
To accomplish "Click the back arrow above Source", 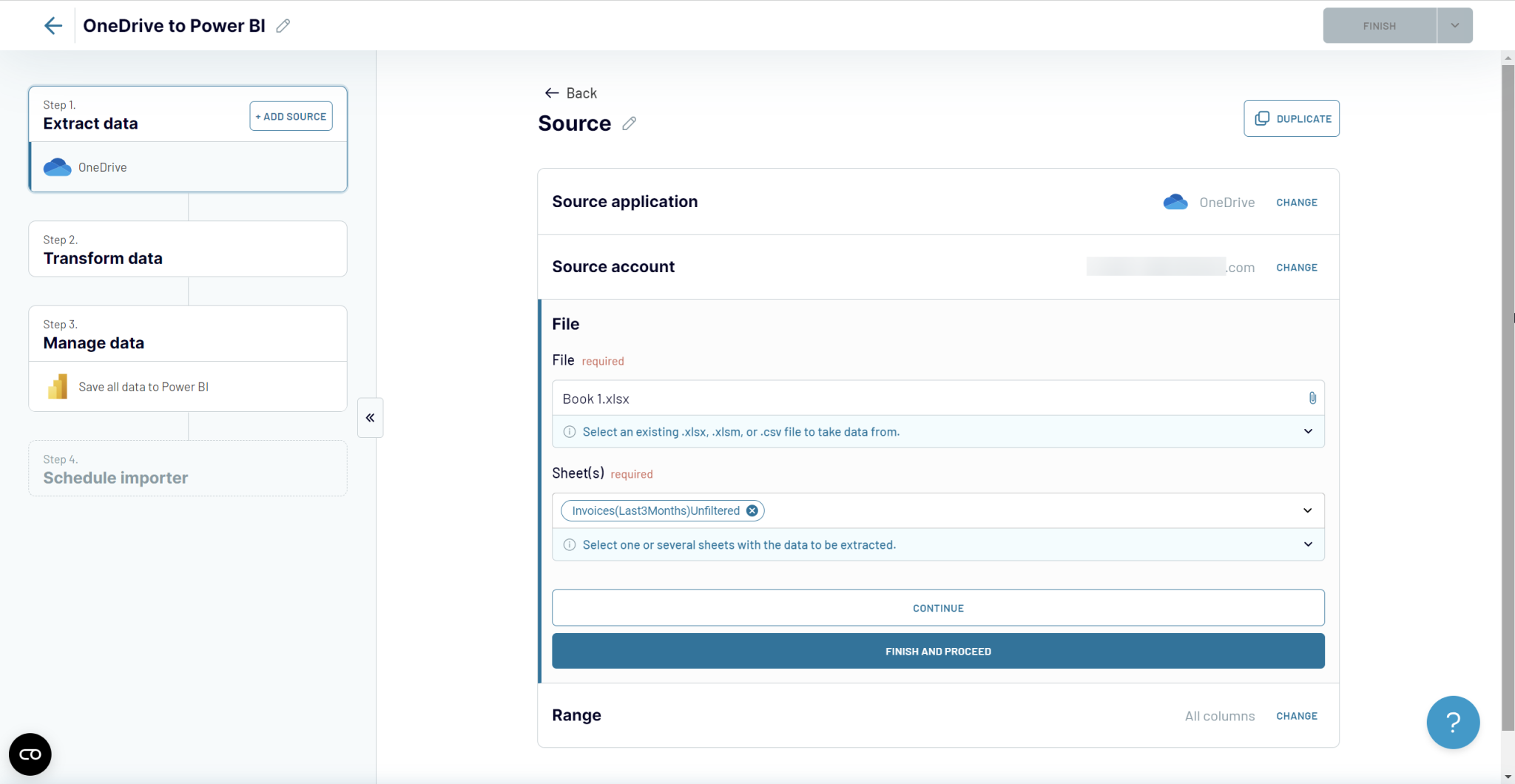I will [x=550, y=92].
